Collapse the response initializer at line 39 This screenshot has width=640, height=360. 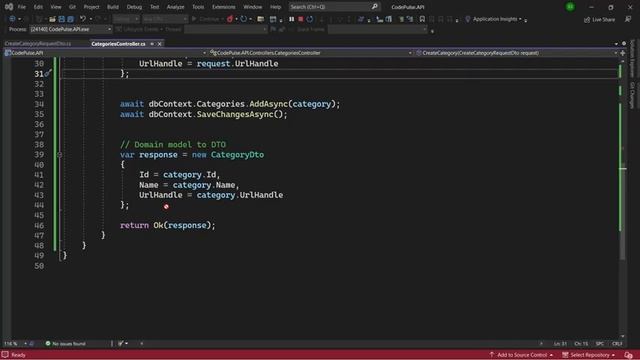[x=60, y=155]
